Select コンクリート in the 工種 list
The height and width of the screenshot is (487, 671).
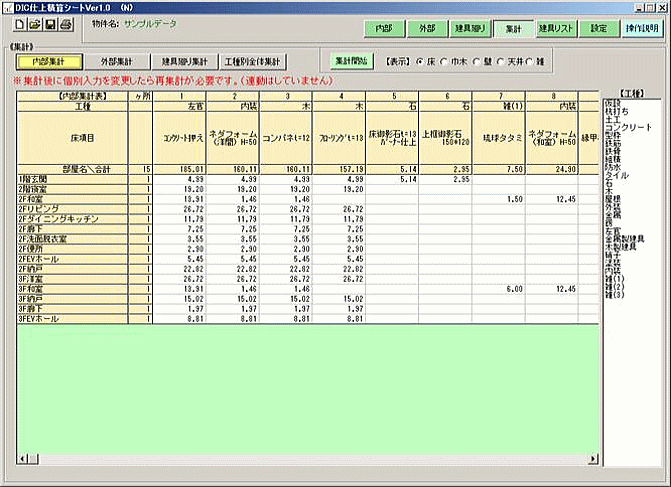(629, 128)
